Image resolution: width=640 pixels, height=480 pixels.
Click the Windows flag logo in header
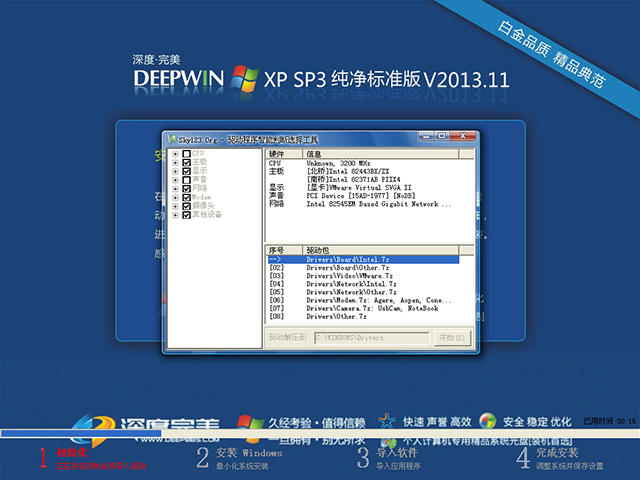pyautogui.click(x=244, y=78)
